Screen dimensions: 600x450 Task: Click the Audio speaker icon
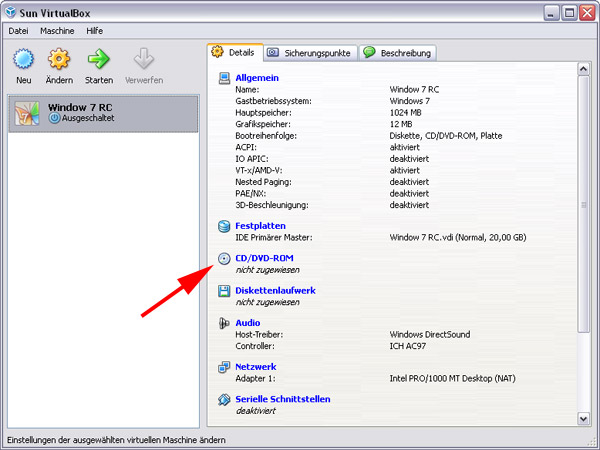tap(224, 323)
